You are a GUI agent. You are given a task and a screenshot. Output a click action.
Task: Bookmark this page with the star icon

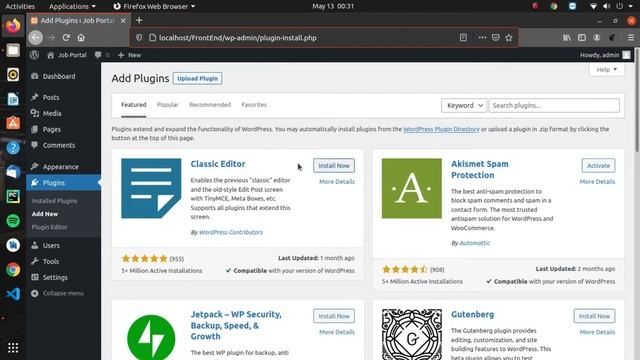click(x=509, y=38)
